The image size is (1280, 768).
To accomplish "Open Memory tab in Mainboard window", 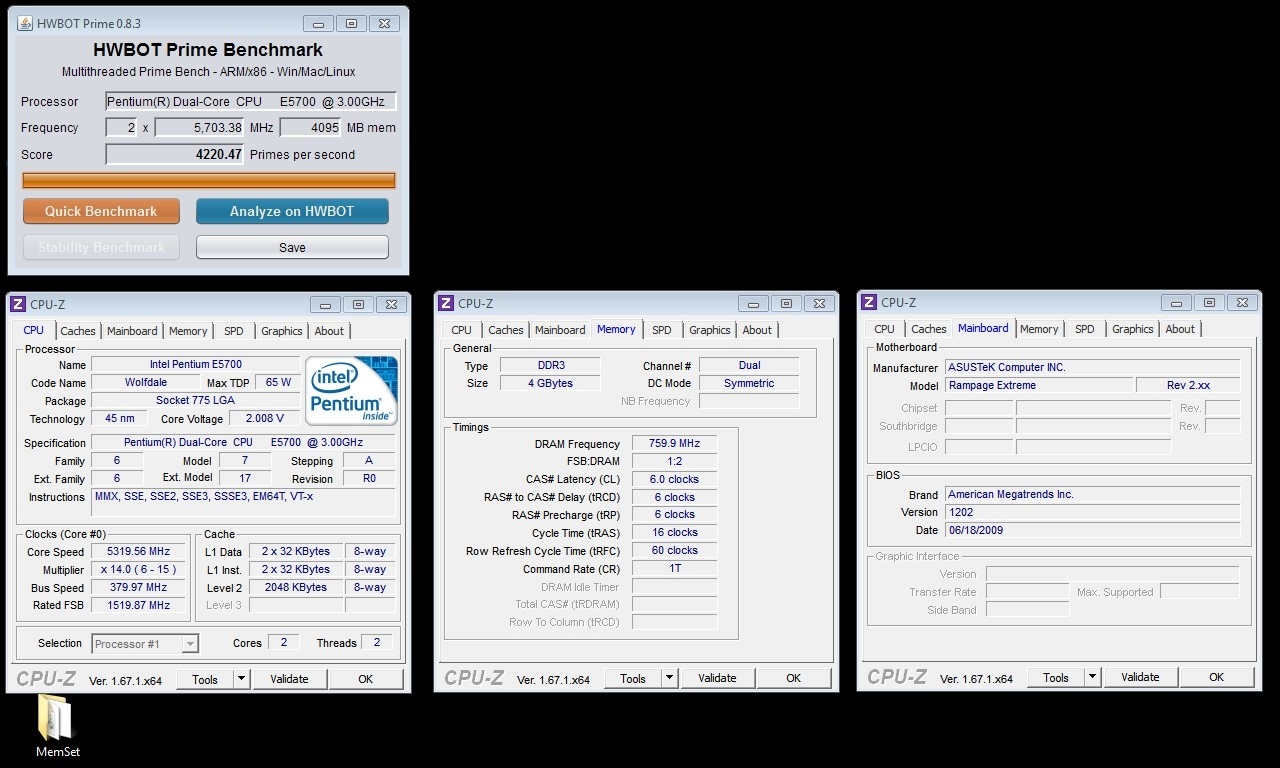I will [x=1039, y=329].
